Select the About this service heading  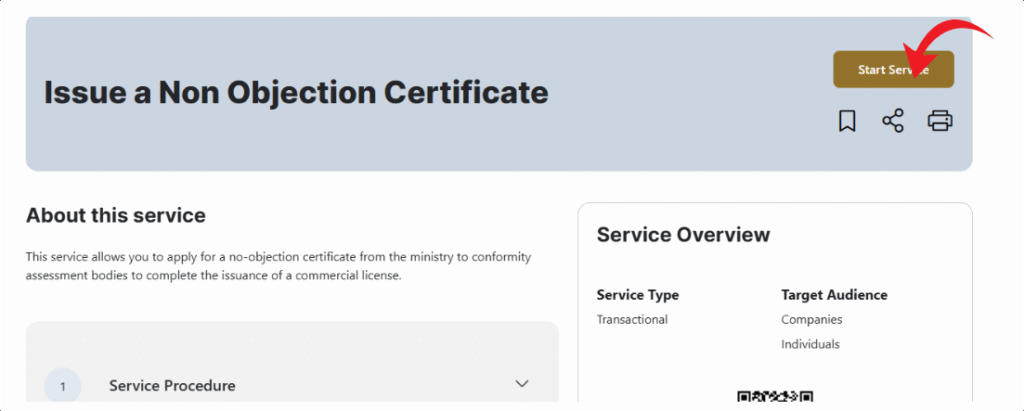115,215
